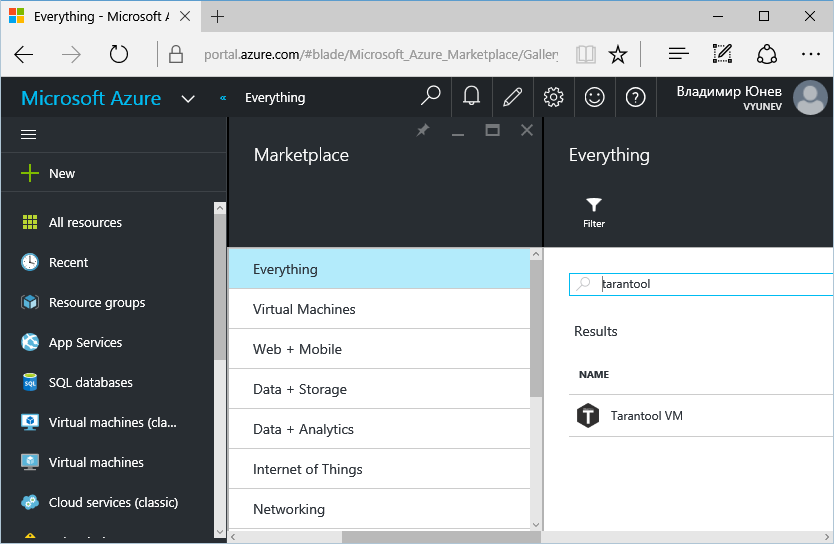834x544 pixels.
Task: Click the notifications bell icon
Action: [x=471, y=97]
